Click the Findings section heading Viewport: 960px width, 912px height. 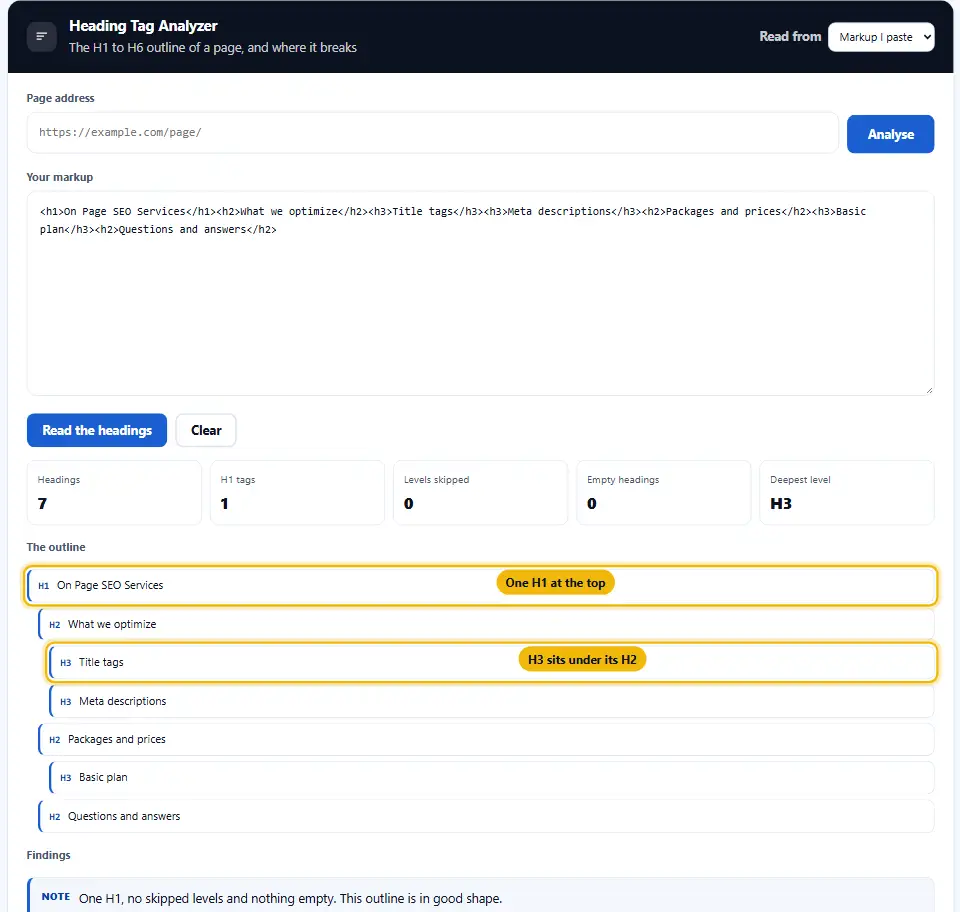tap(48, 855)
